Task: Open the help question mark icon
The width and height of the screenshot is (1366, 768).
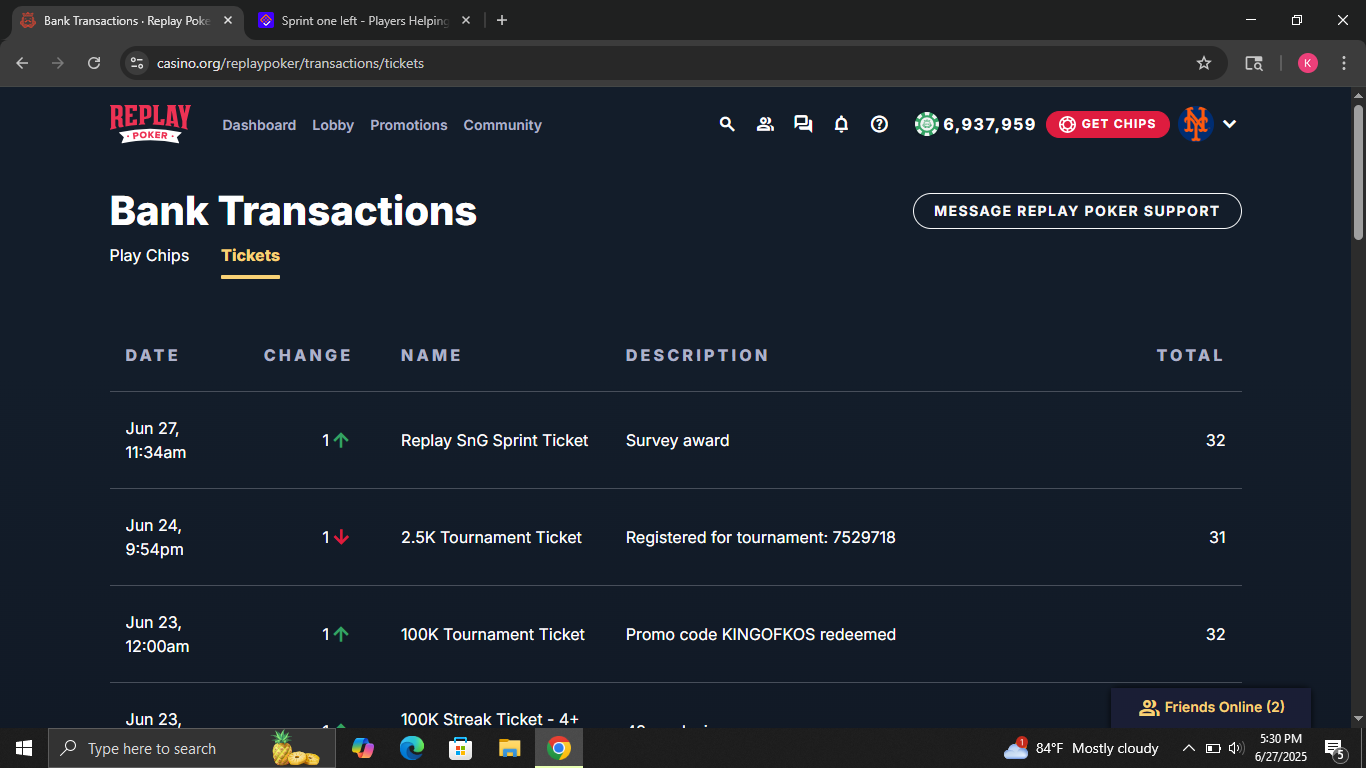Action: [x=879, y=124]
